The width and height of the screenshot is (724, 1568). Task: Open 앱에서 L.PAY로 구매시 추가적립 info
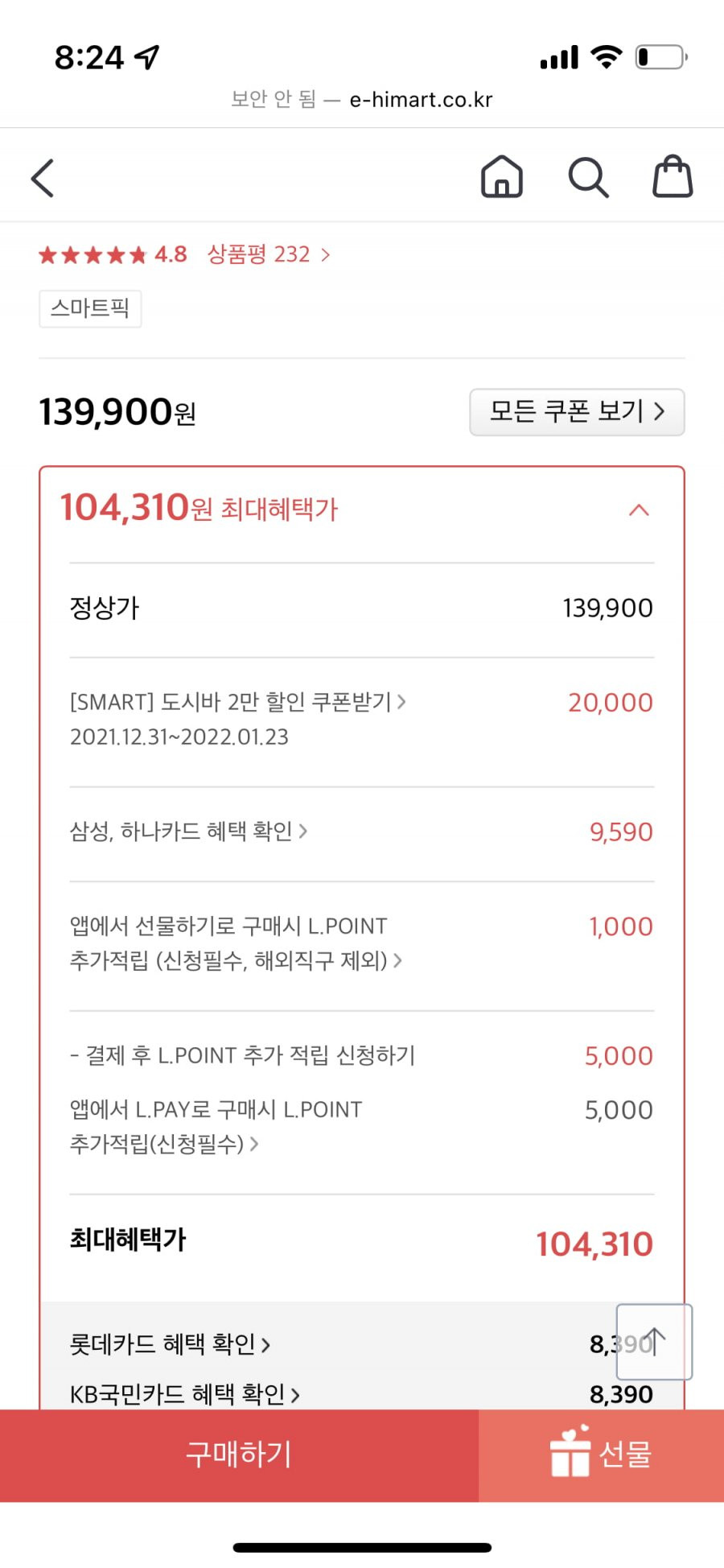[x=216, y=1126]
